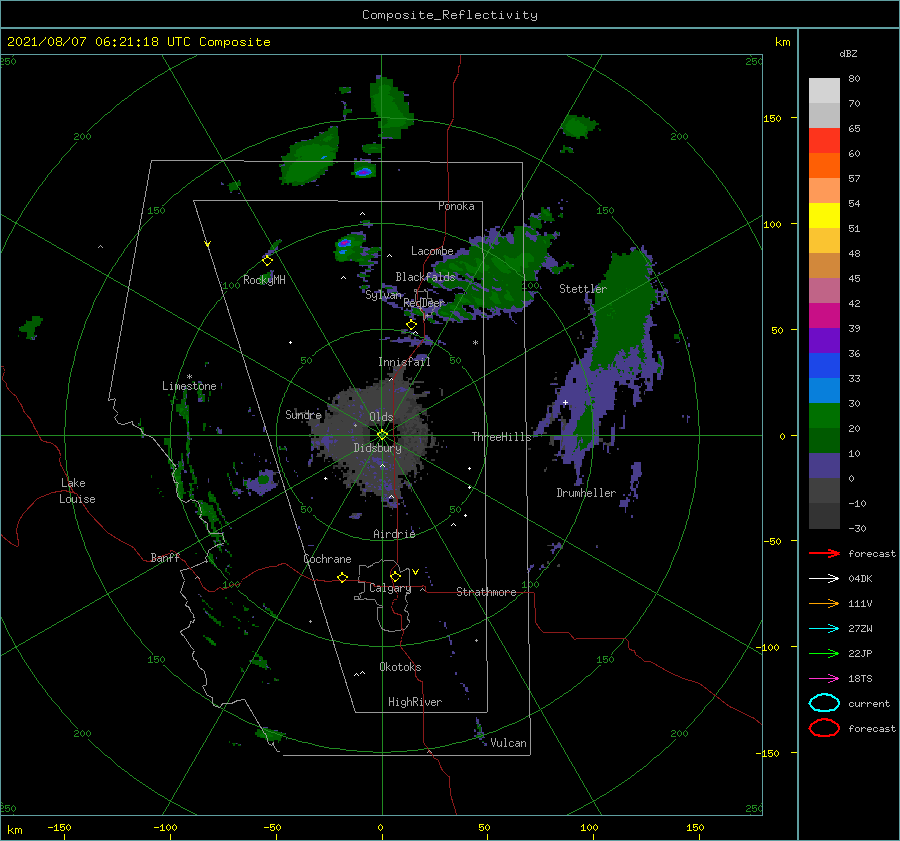Select the HighRiver label
Screen dimensions: 900x841
point(415,702)
